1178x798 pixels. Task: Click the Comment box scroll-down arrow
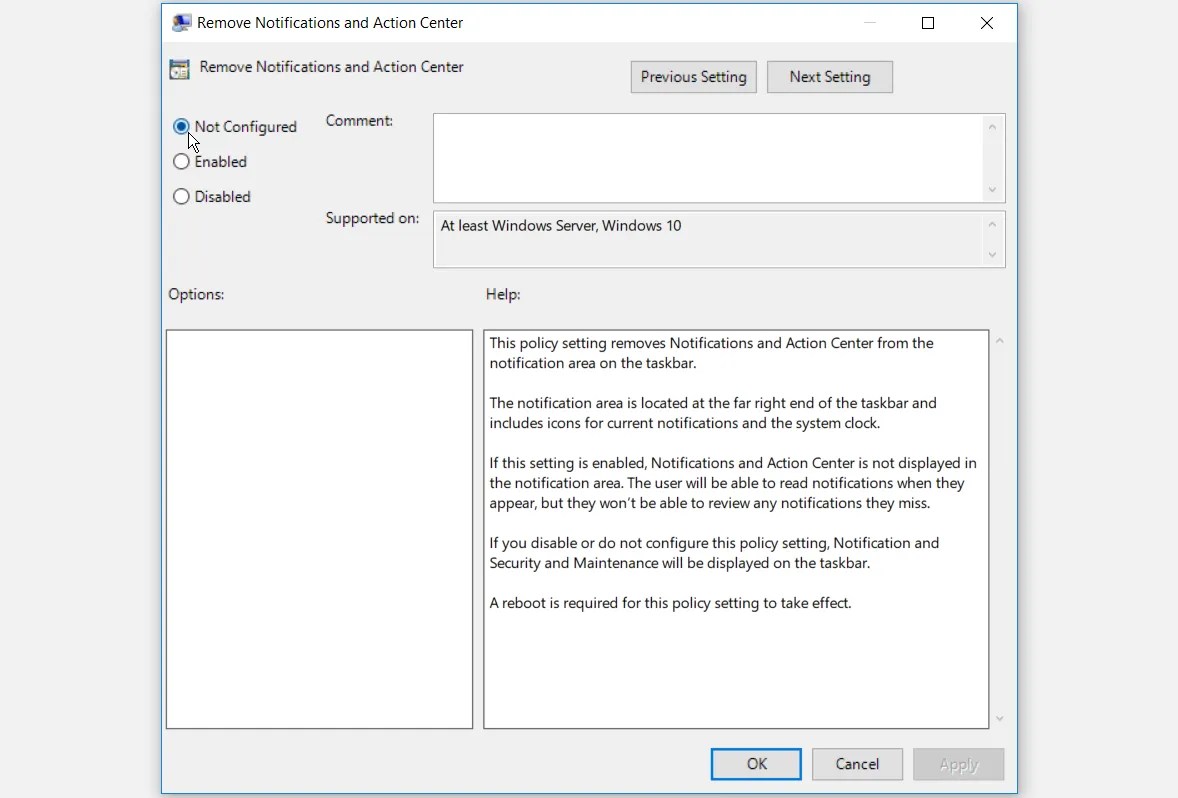click(x=992, y=188)
